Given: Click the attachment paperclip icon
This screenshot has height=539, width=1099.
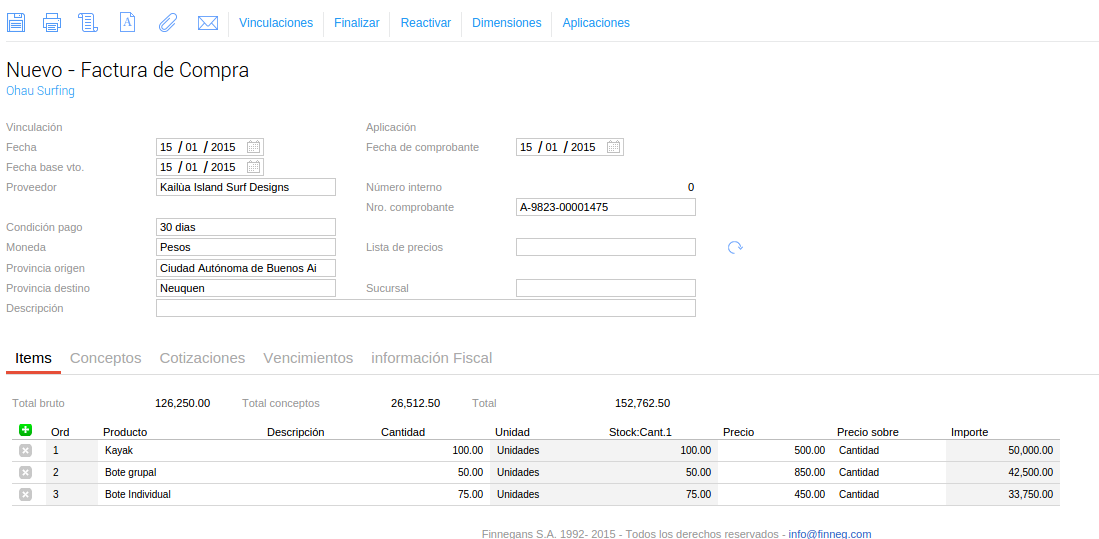Looking at the screenshot, I should pos(168,22).
